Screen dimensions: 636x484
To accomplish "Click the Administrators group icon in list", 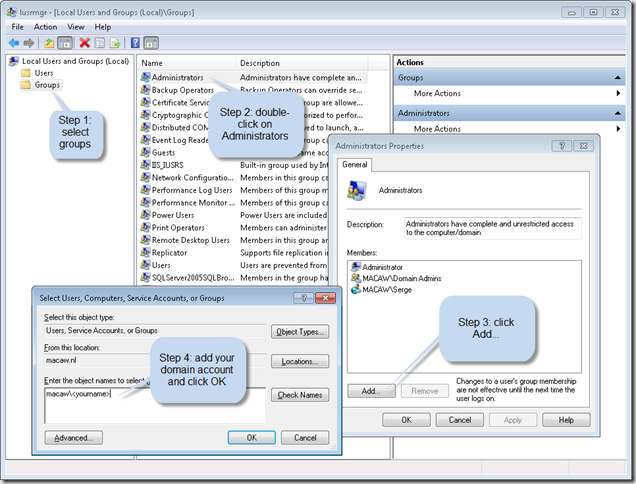I will click(x=145, y=77).
